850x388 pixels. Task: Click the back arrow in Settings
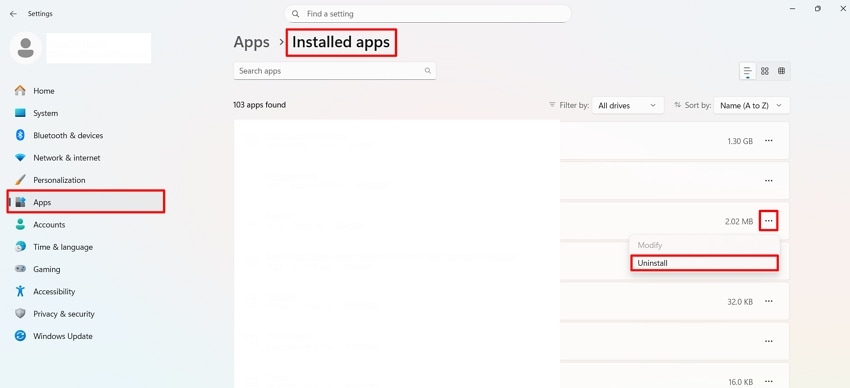(x=13, y=14)
